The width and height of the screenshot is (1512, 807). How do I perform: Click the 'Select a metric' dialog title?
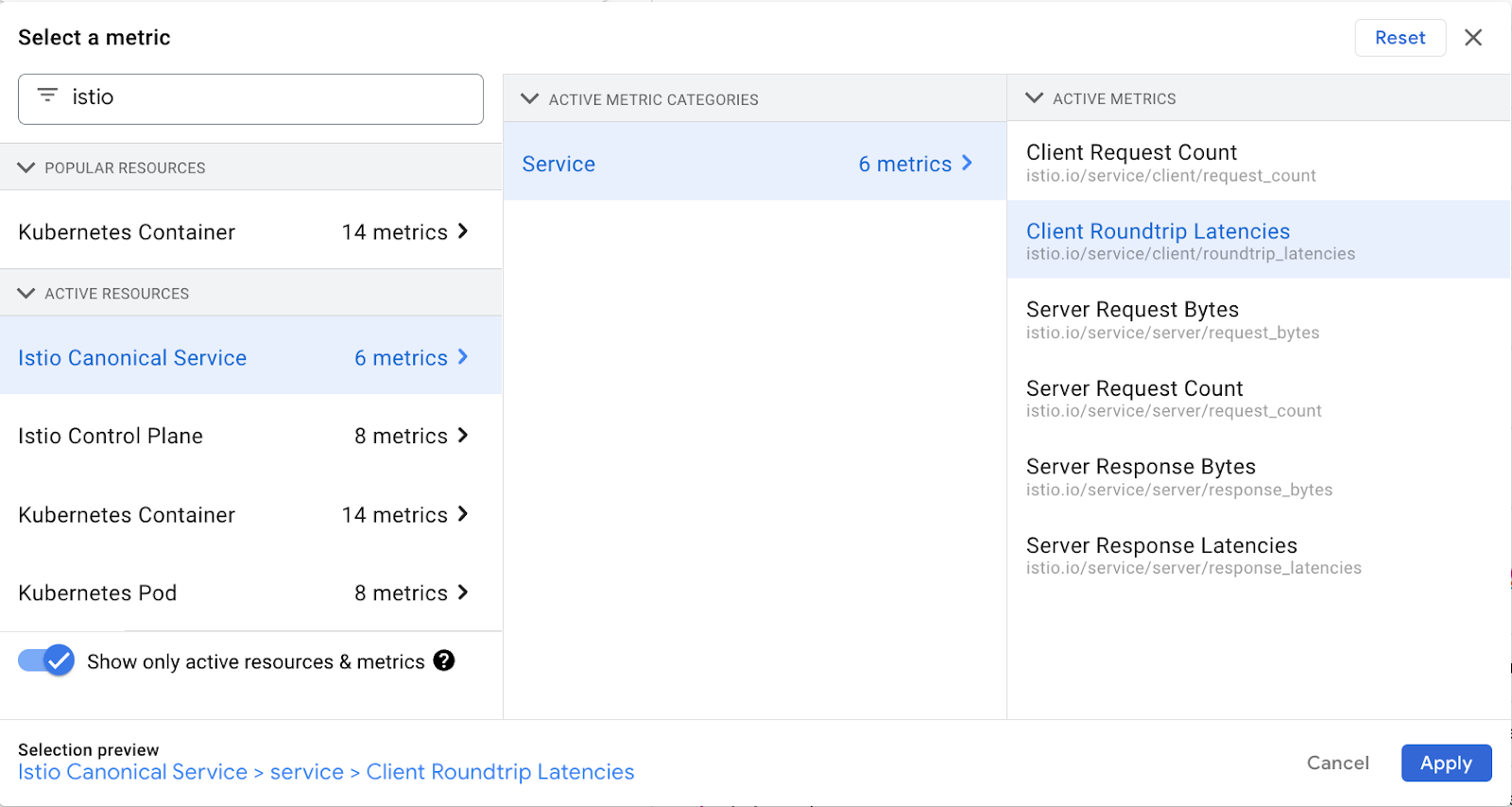pyautogui.click(x=94, y=38)
